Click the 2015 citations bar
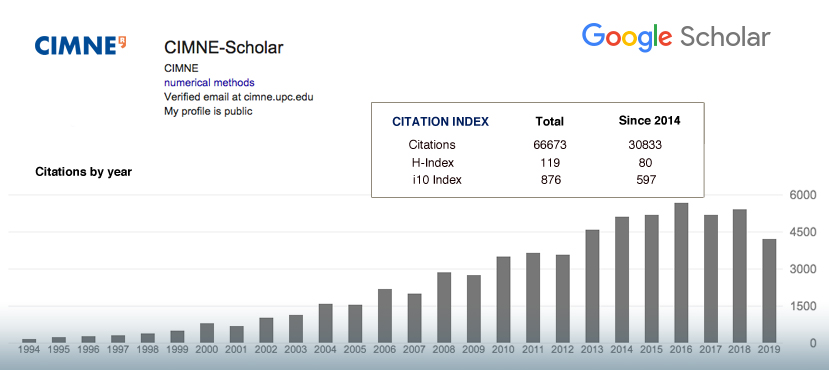Image resolution: width=829 pixels, height=370 pixels. click(651, 279)
